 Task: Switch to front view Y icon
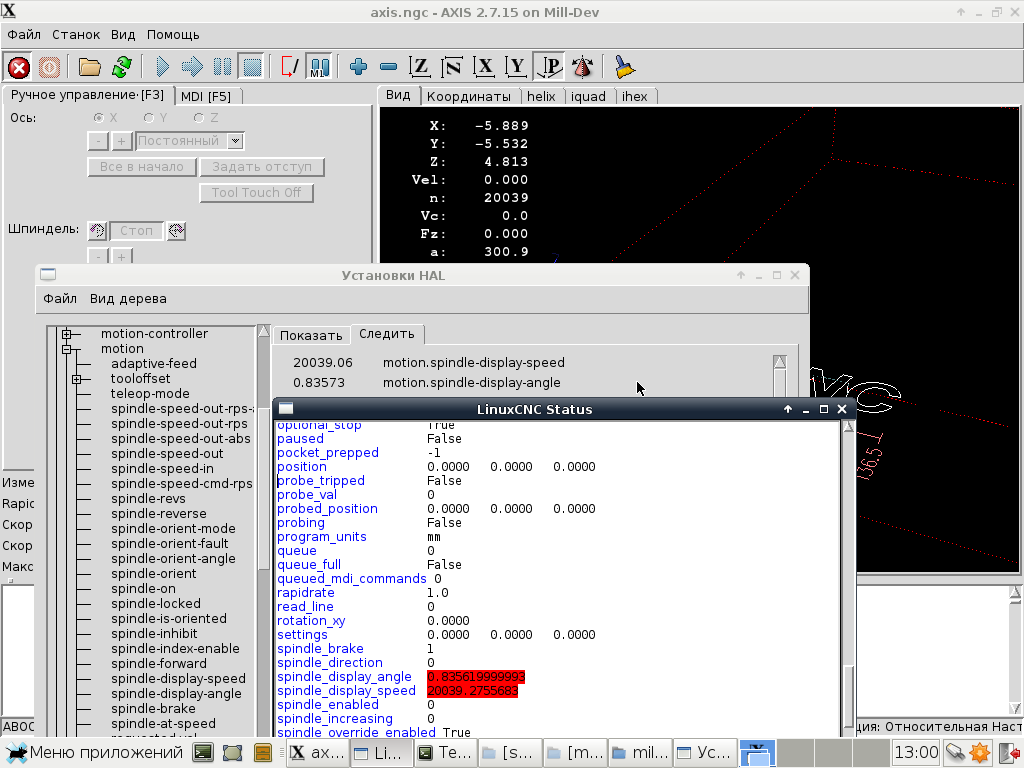coord(516,67)
